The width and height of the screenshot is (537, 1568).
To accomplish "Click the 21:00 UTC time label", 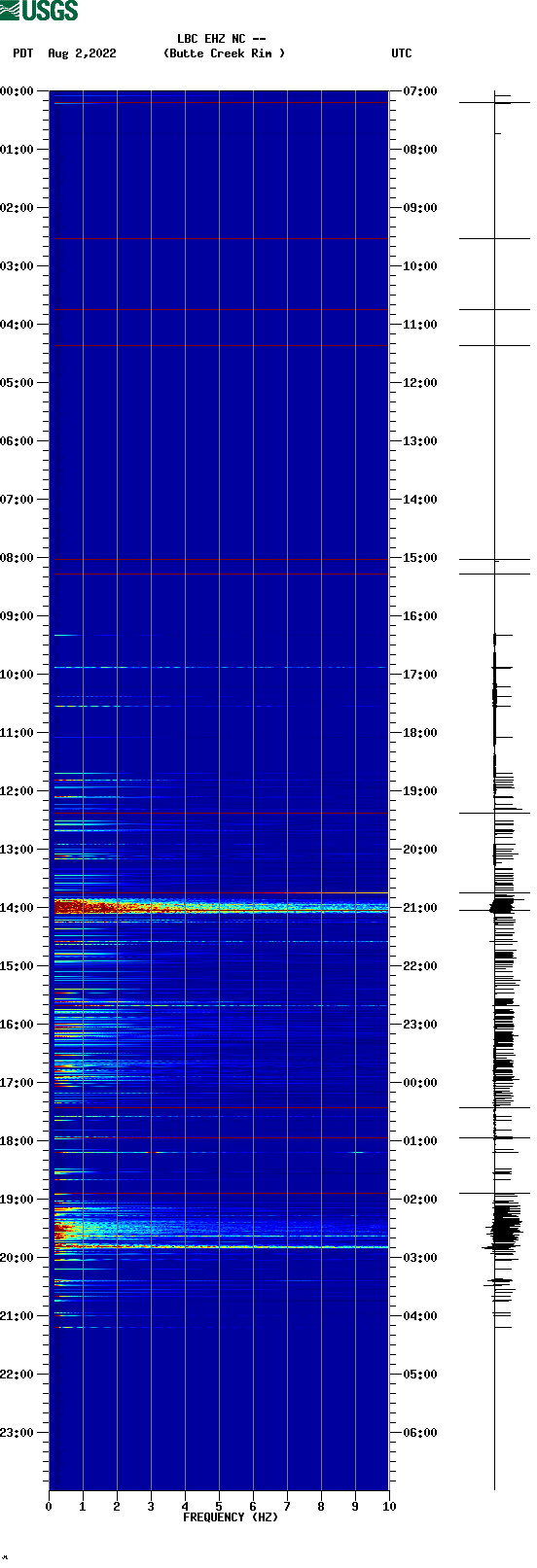I will point(420,908).
